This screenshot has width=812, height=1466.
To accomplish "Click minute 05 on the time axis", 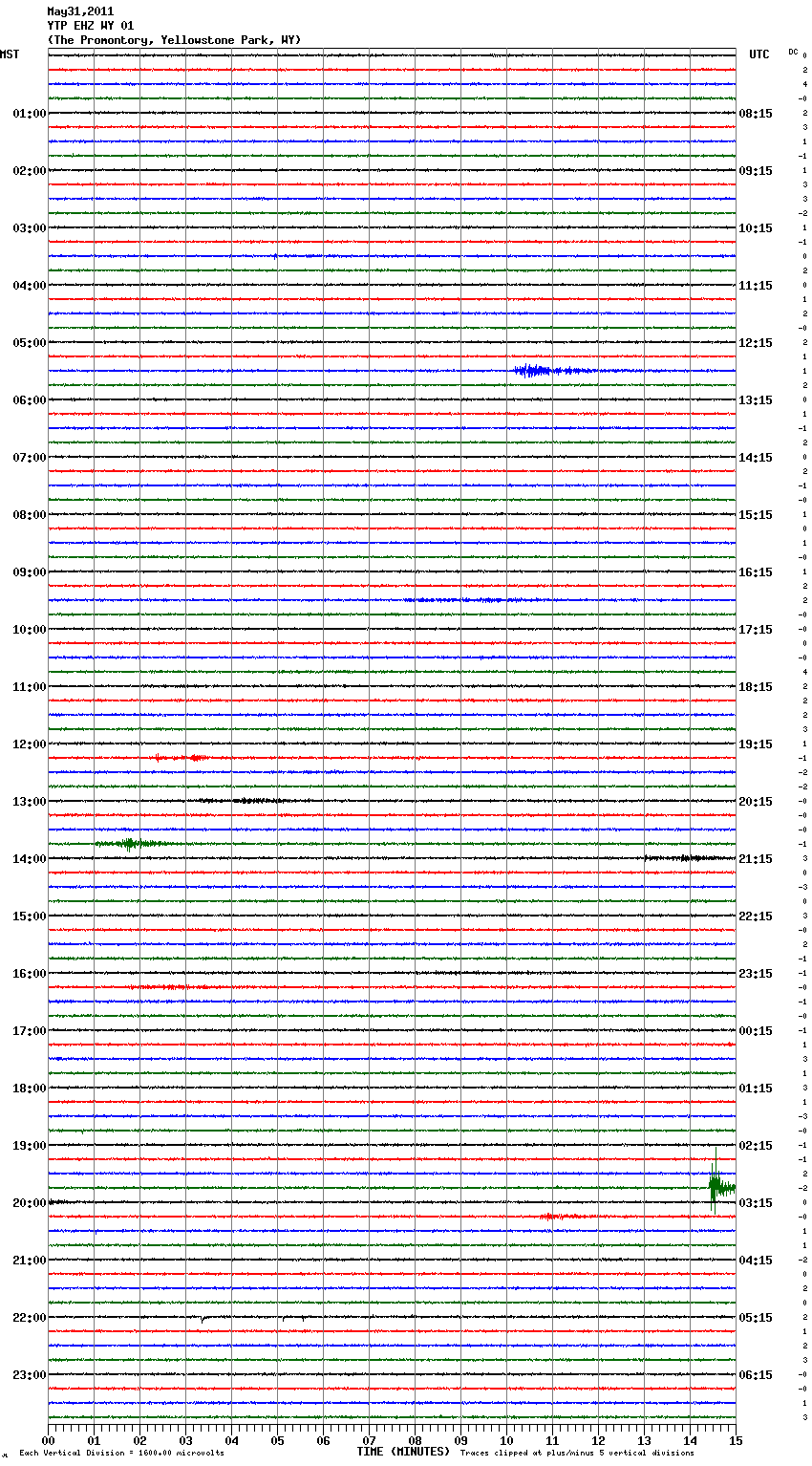I will (277, 1440).
